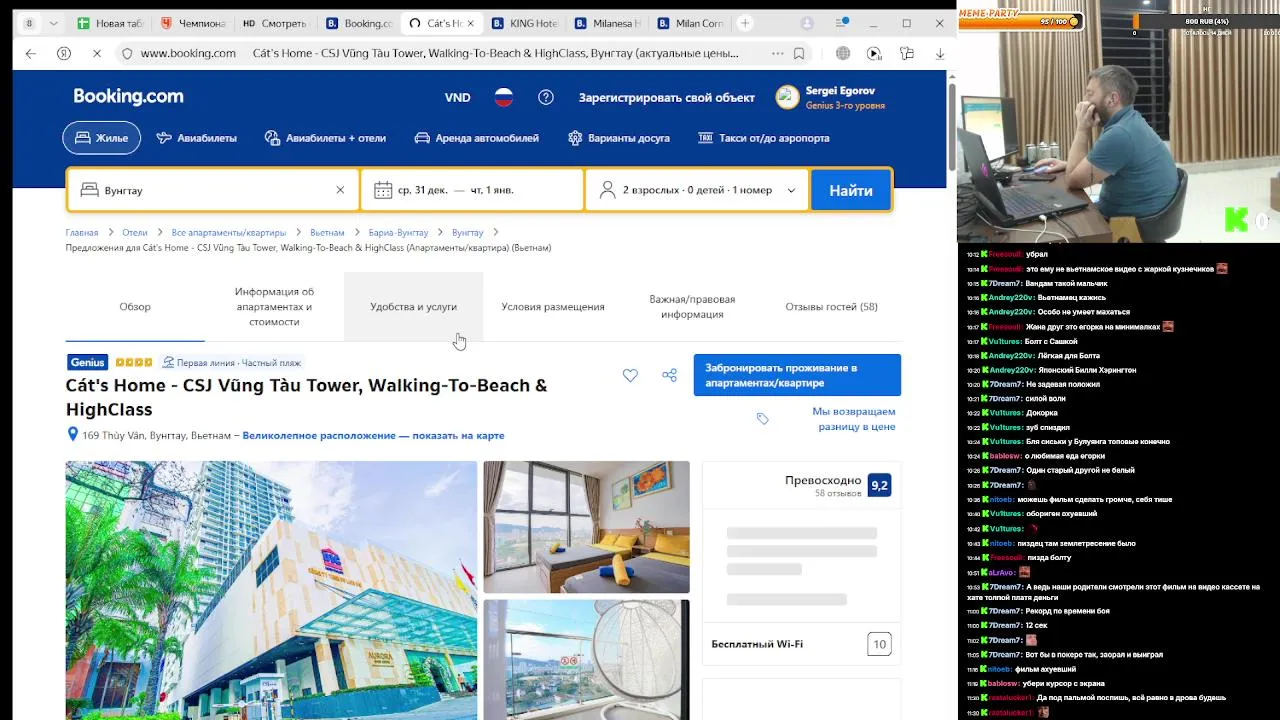Switch to the Milan Corn browser tab

(x=690, y=23)
